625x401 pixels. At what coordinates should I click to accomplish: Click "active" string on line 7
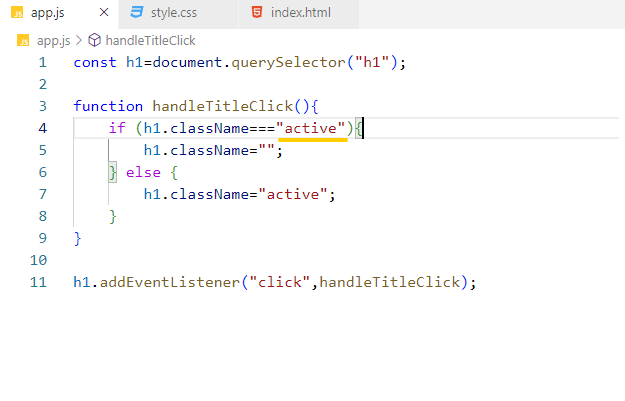pyautogui.click(x=293, y=195)
